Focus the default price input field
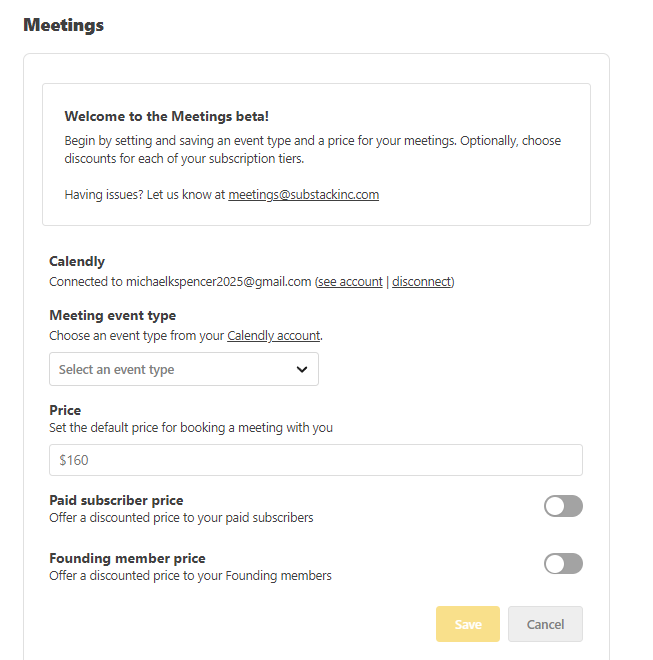Image resolution: width=653 pixels, height=660 pixels. [316, 460]
